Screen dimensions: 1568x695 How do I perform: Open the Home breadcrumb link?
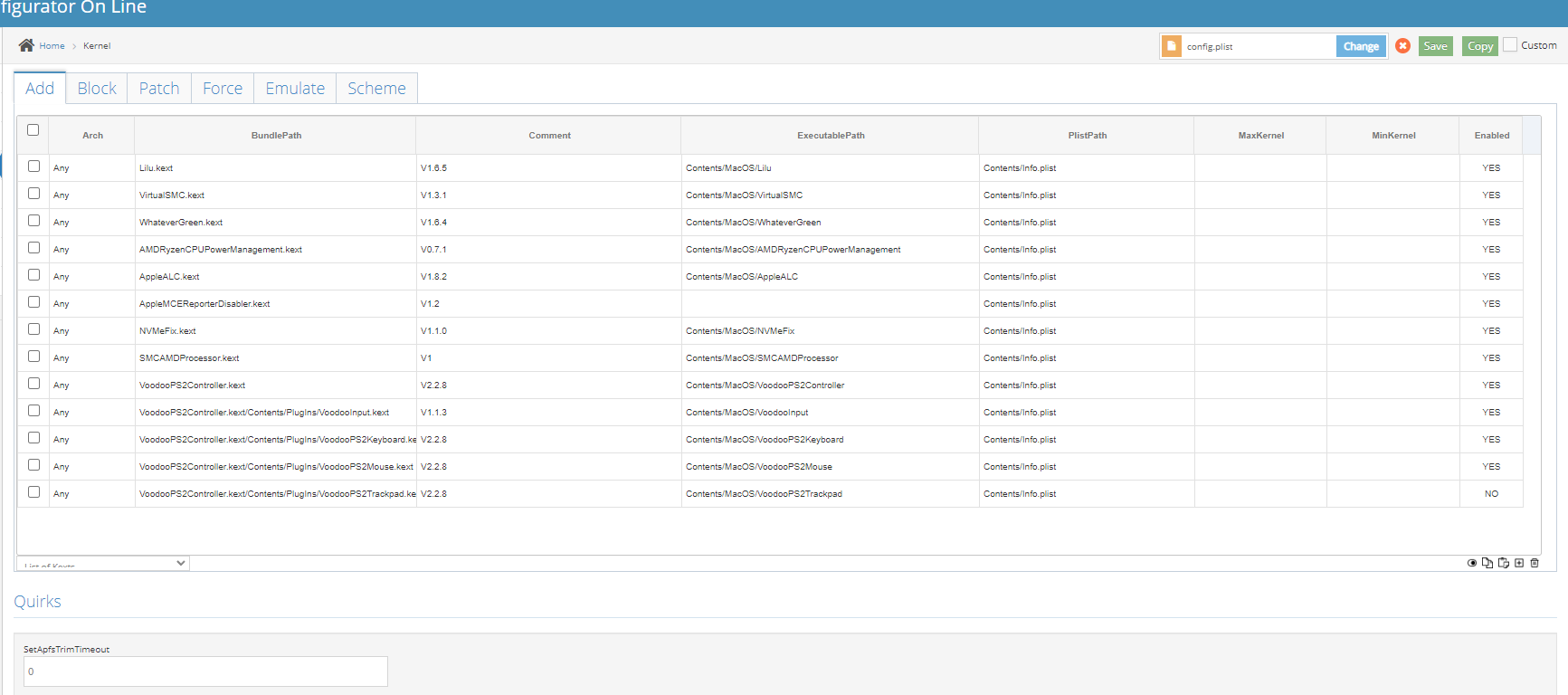(x=52, y=46)
